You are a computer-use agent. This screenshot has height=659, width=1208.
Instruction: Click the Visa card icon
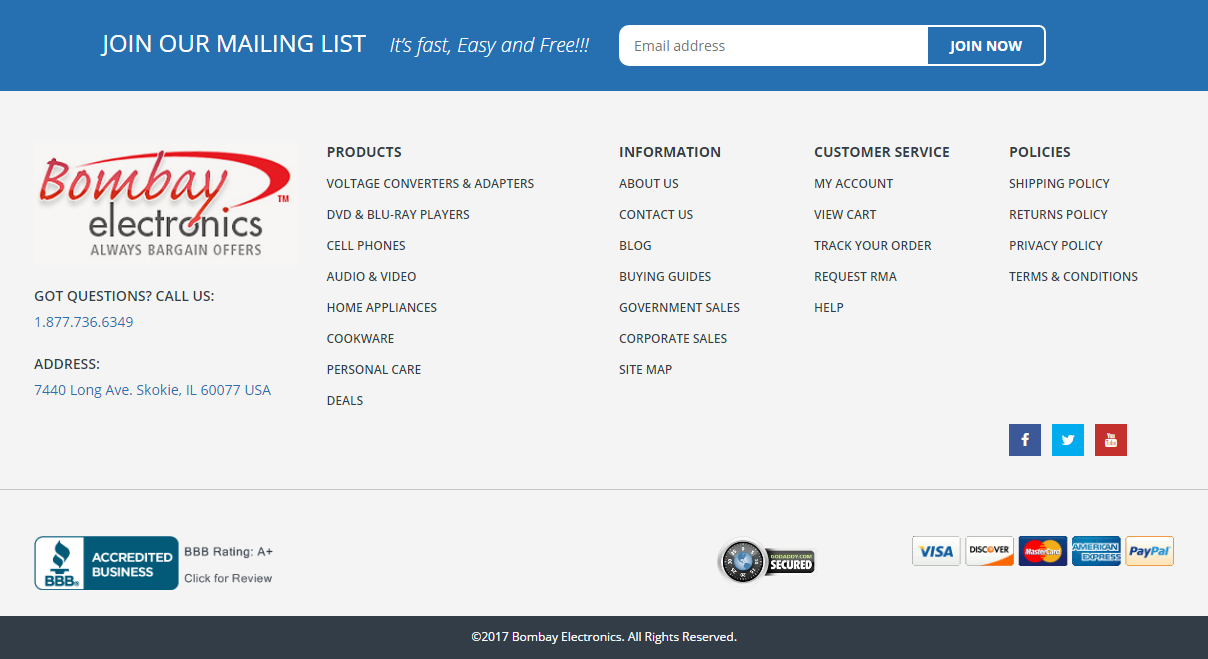coord(936,551)
